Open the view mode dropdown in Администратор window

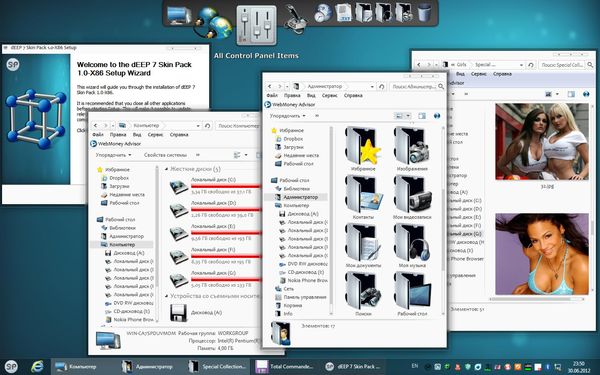408,116
